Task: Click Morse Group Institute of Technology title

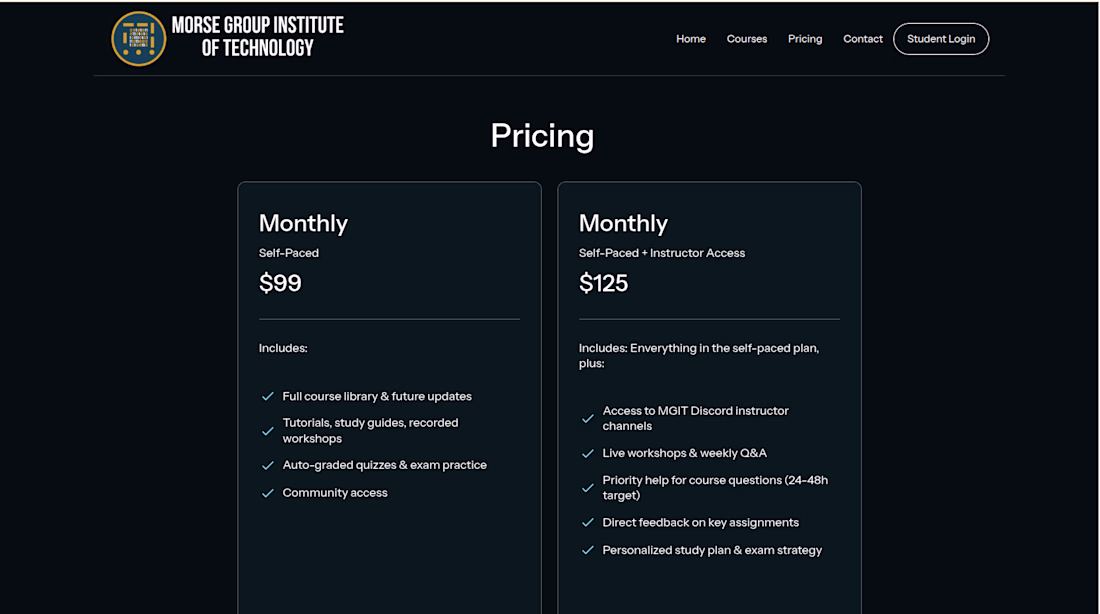Action: click(258, 37)
